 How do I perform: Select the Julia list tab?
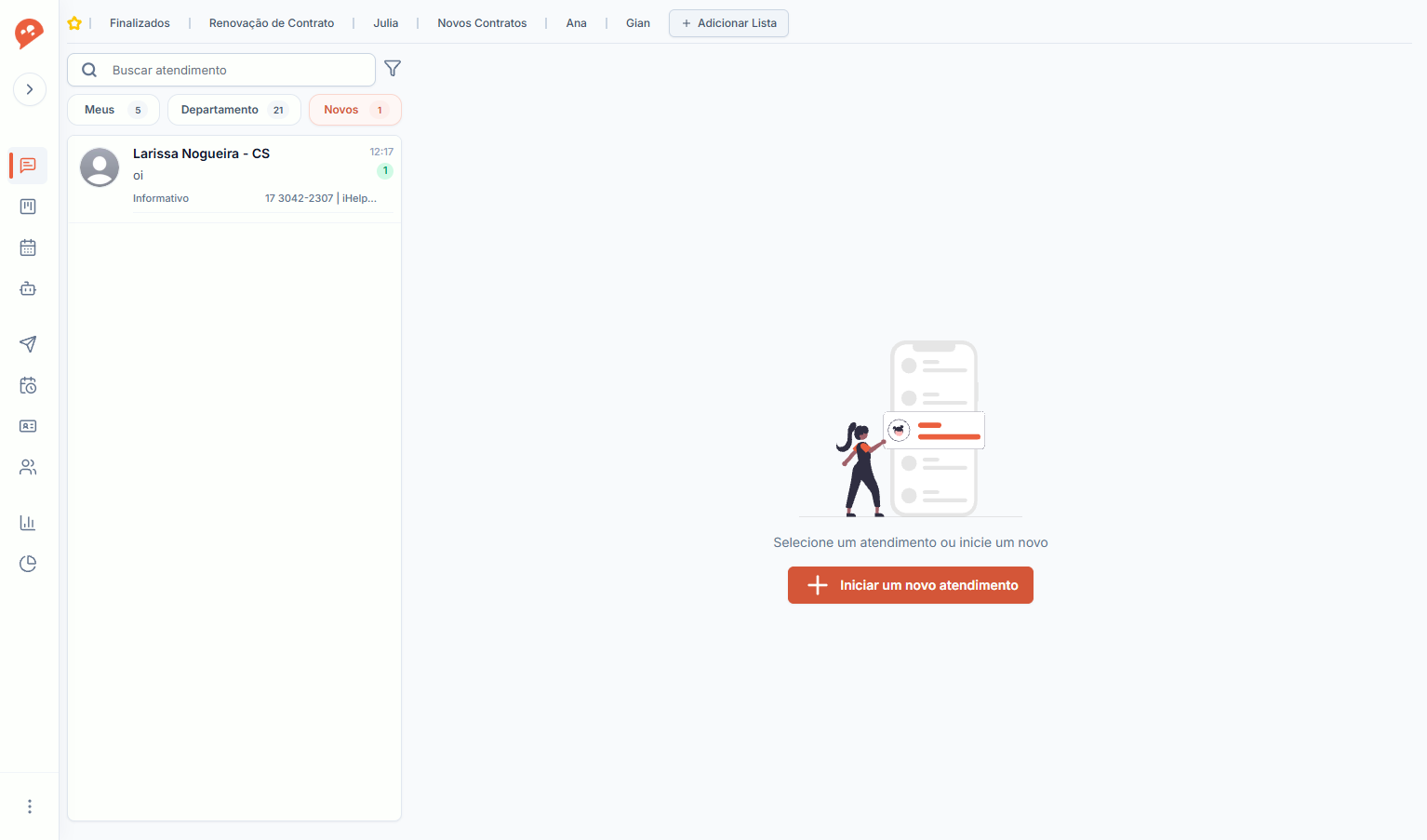[x=386, y=23]
